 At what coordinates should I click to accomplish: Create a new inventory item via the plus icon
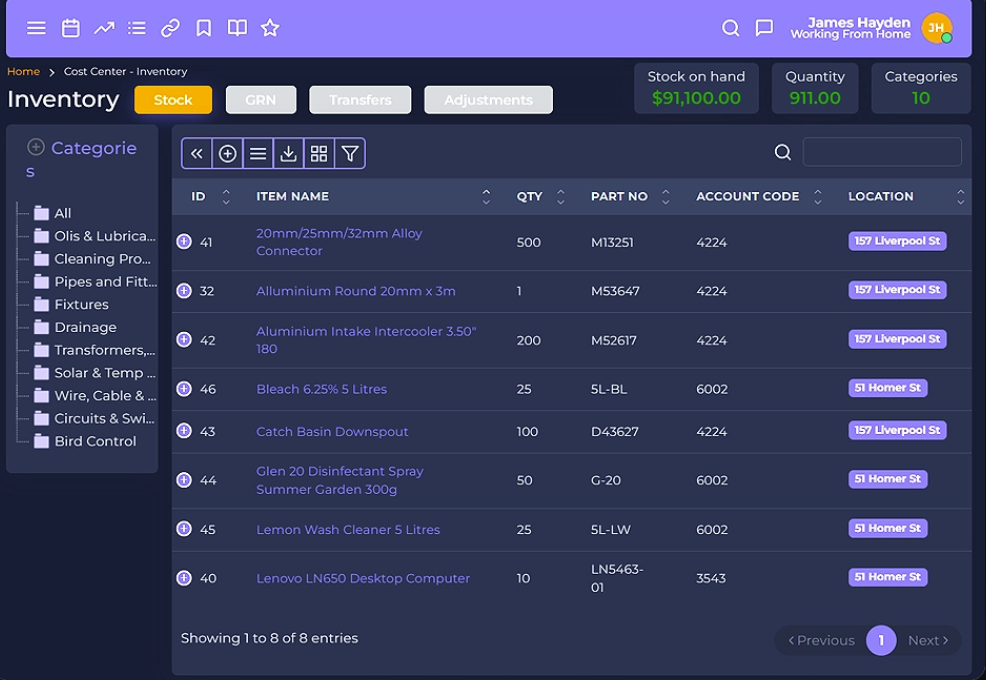pyautogui.click(x=228, y=152)
